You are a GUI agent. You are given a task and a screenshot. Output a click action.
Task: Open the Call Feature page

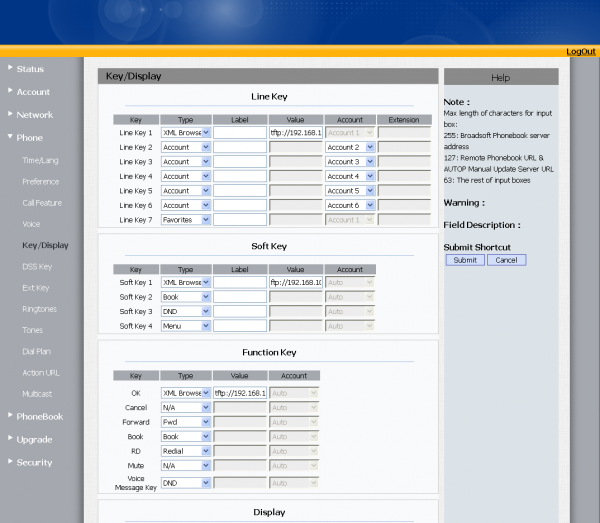[x=42, y=203]
